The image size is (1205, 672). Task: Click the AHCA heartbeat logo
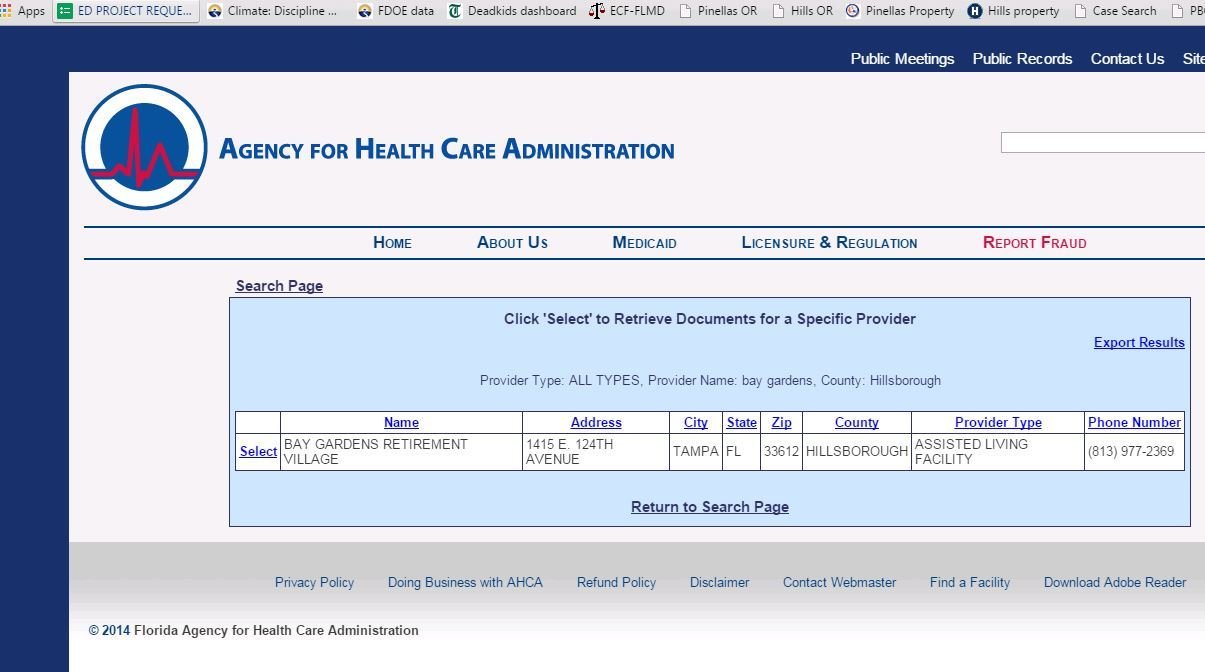[144, 147]
